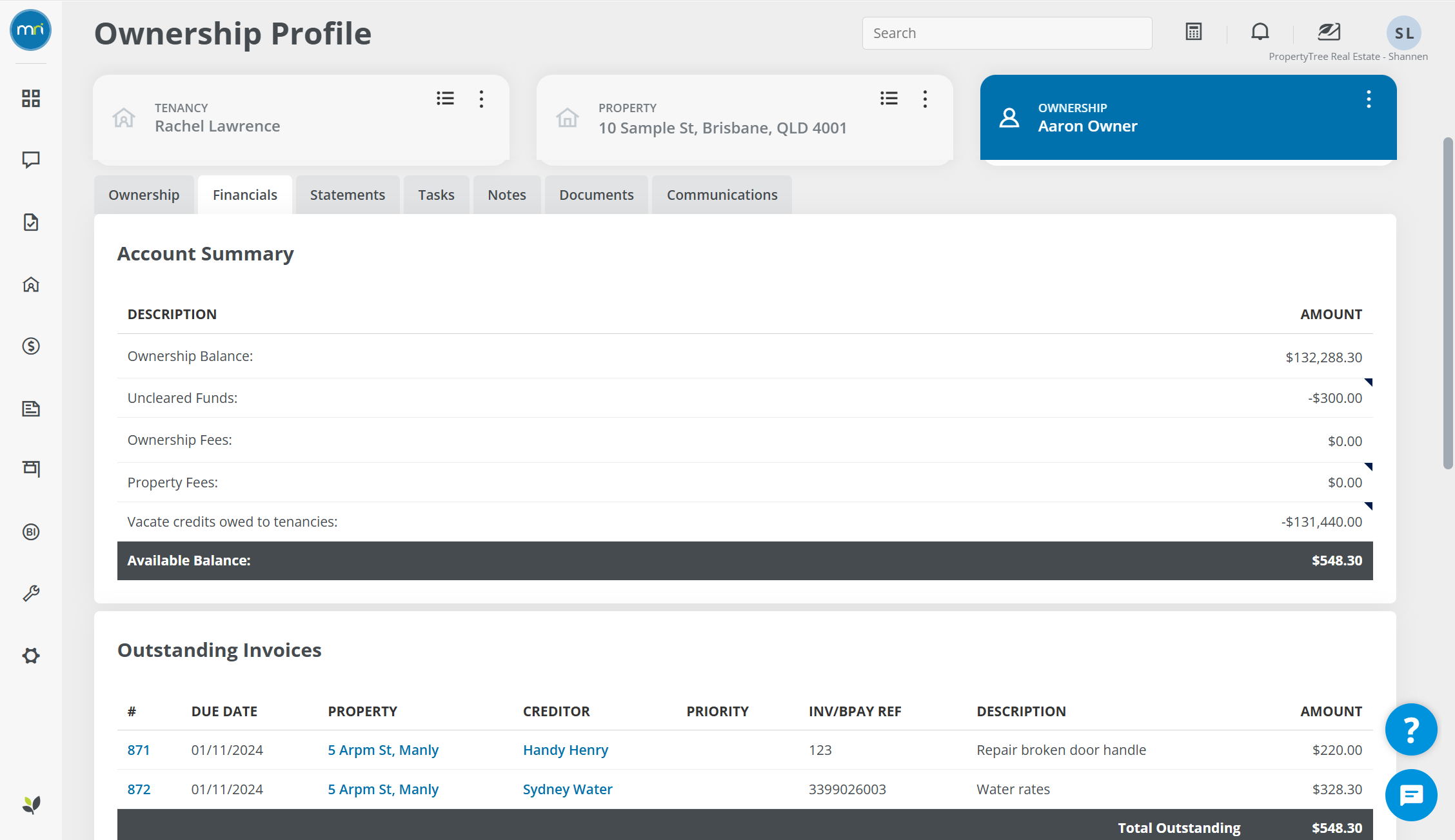Open the Notes tab

click(x=507, y=195)
